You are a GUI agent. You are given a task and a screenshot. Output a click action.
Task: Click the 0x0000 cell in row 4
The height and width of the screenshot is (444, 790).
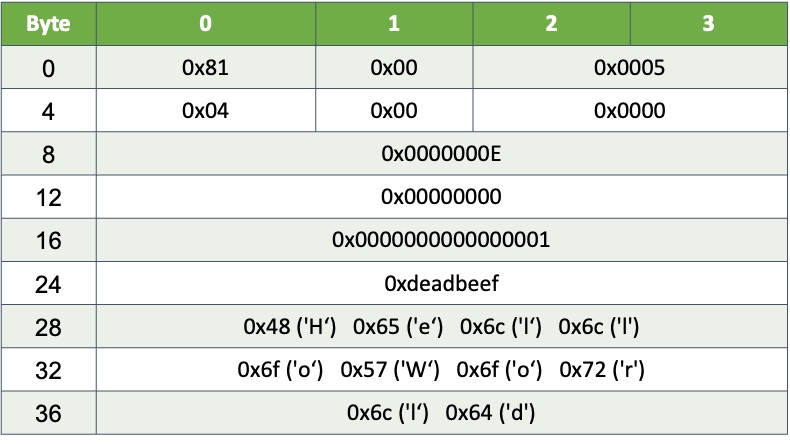[629, 111]
